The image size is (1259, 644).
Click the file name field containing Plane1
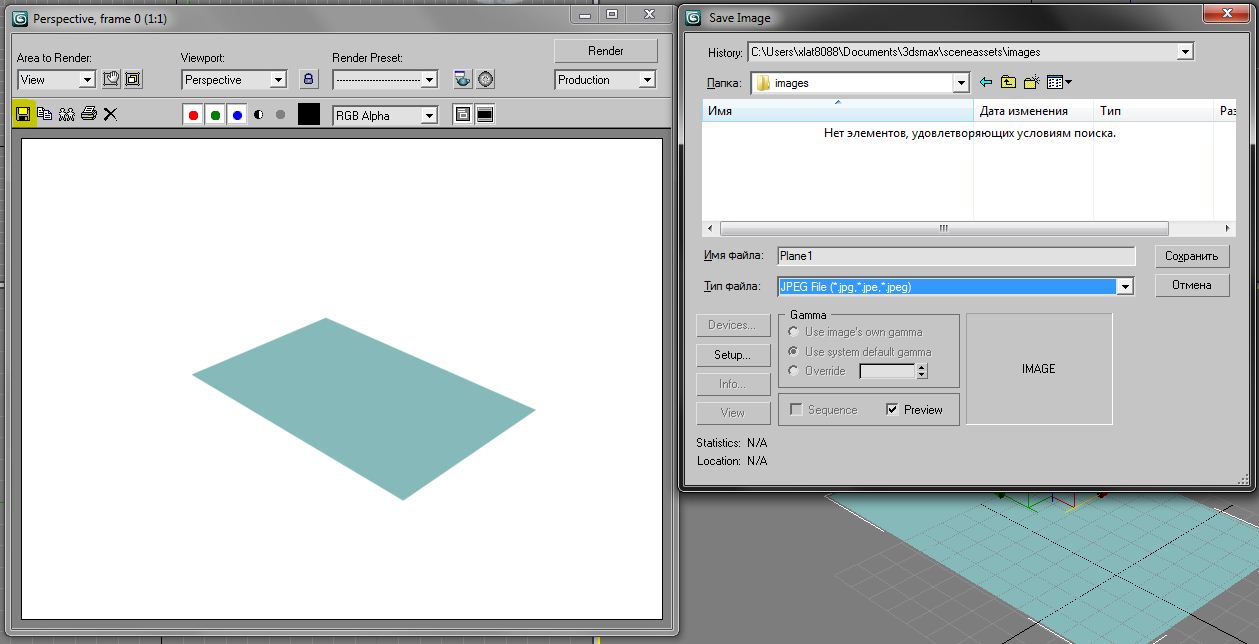pos(955,256)
